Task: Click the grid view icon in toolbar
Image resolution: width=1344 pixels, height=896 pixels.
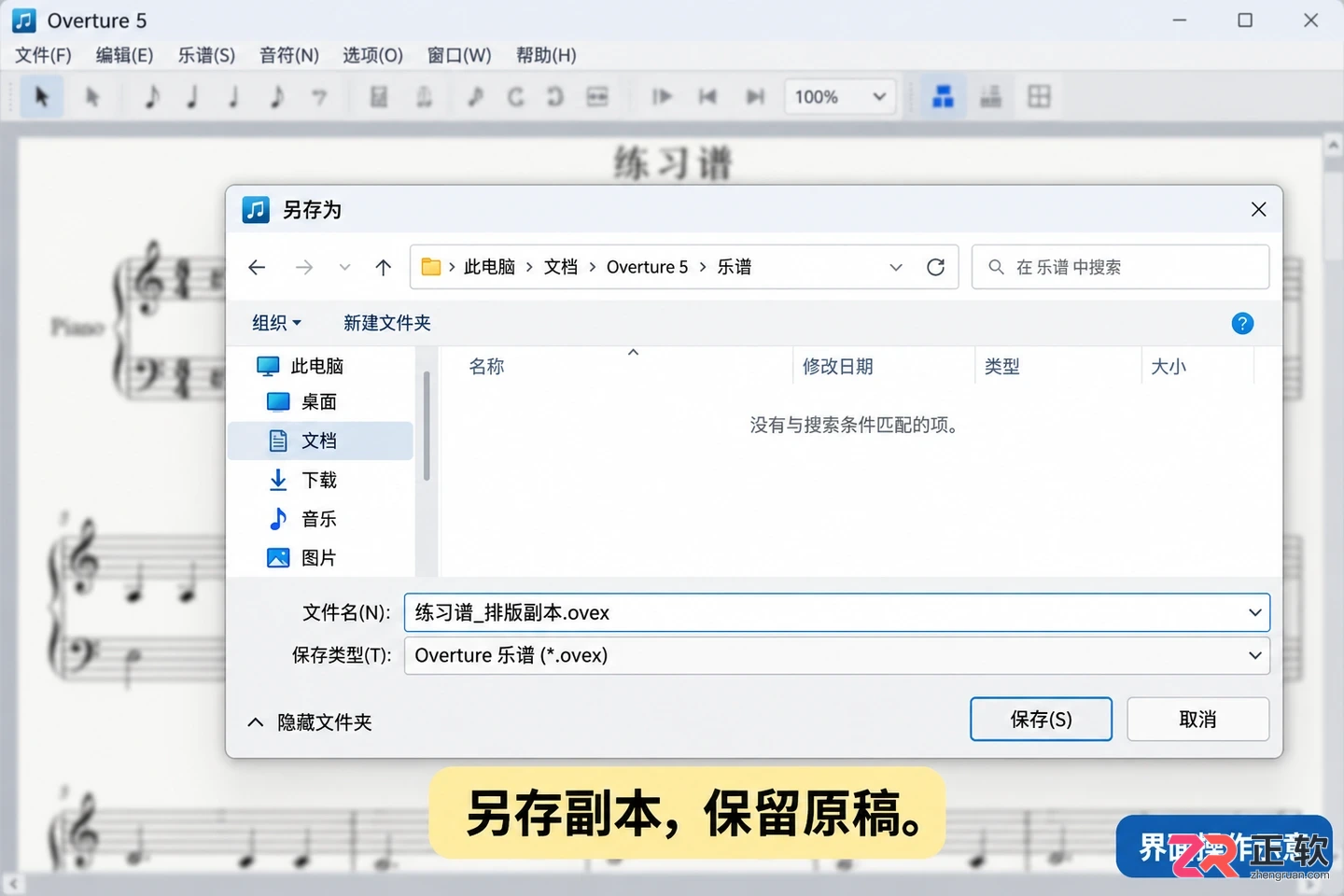Action: [x=1039, y=96]
